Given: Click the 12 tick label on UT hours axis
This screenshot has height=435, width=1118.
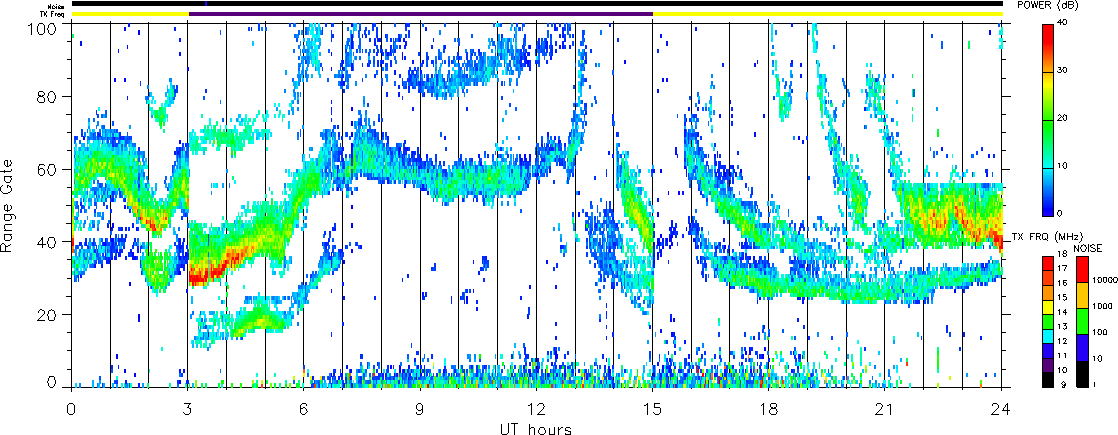Looking at the screenshot, I should 536,409.
